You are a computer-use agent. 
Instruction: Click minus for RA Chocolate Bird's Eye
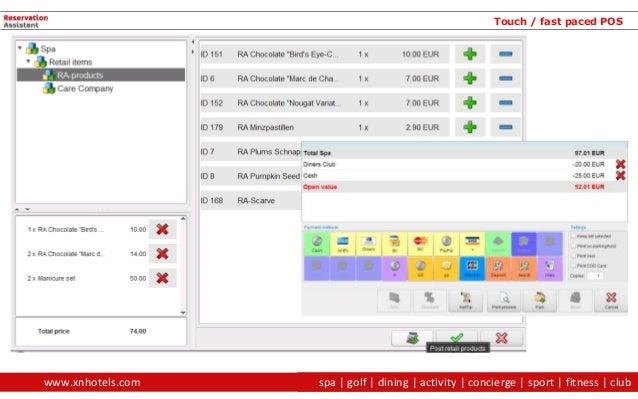(x=505, y=54)
